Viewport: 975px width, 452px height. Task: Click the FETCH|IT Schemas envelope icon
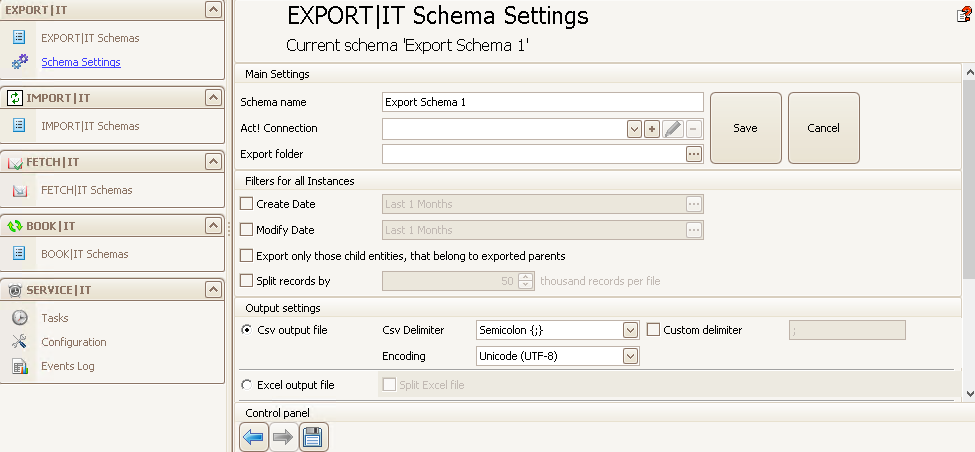click(19, 190)
